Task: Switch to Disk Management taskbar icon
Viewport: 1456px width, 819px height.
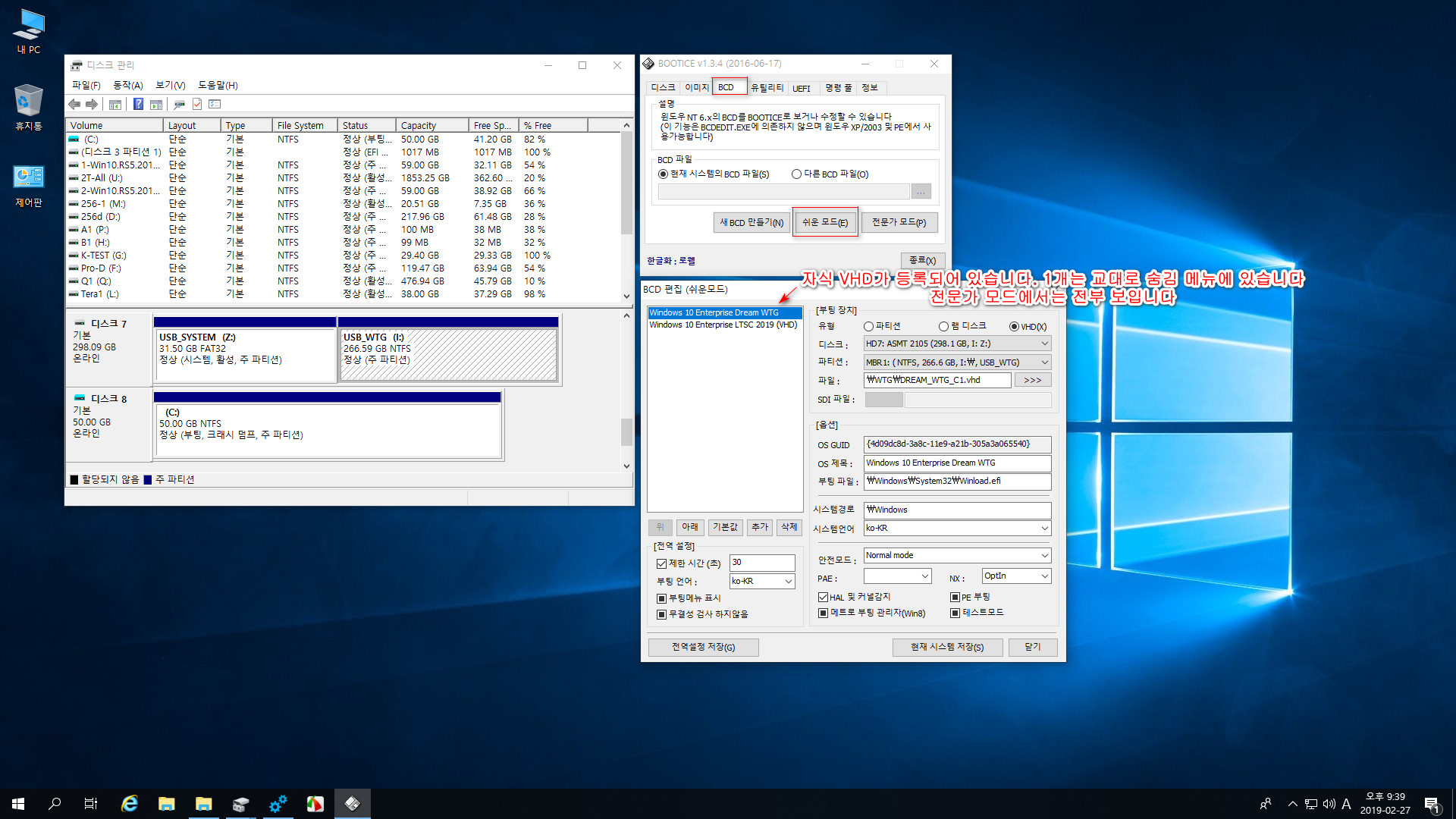Action: (240, 804)
